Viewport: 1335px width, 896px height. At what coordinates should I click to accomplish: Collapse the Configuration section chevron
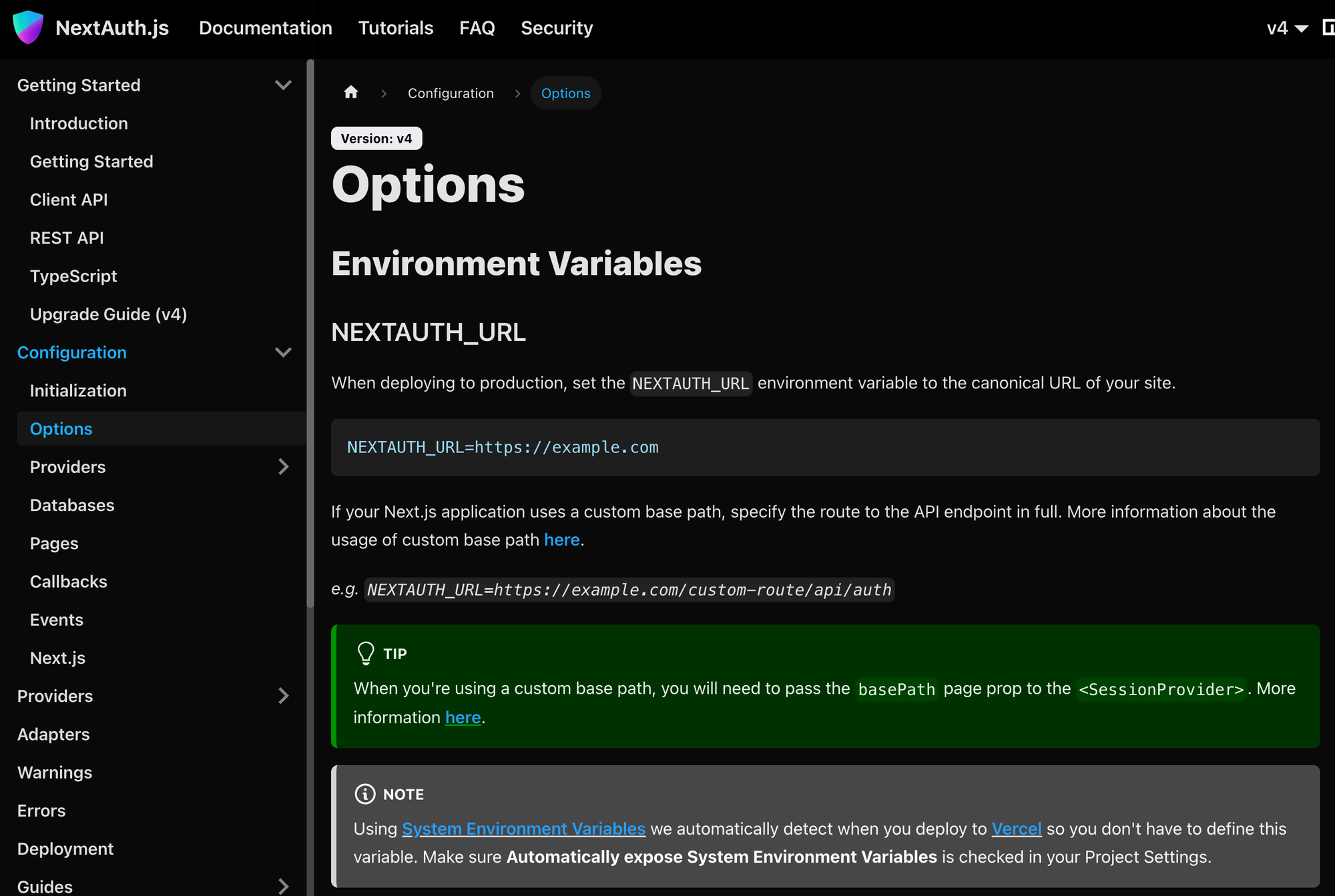[283, 352]
